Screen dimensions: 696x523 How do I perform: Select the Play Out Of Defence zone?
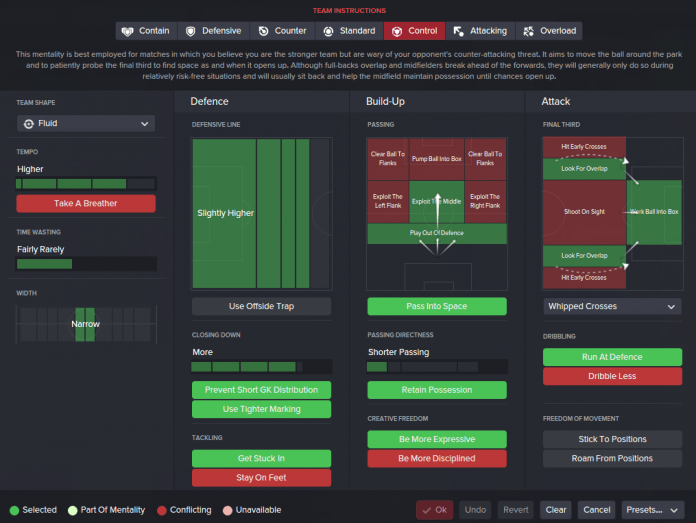(x=437, y=234)
